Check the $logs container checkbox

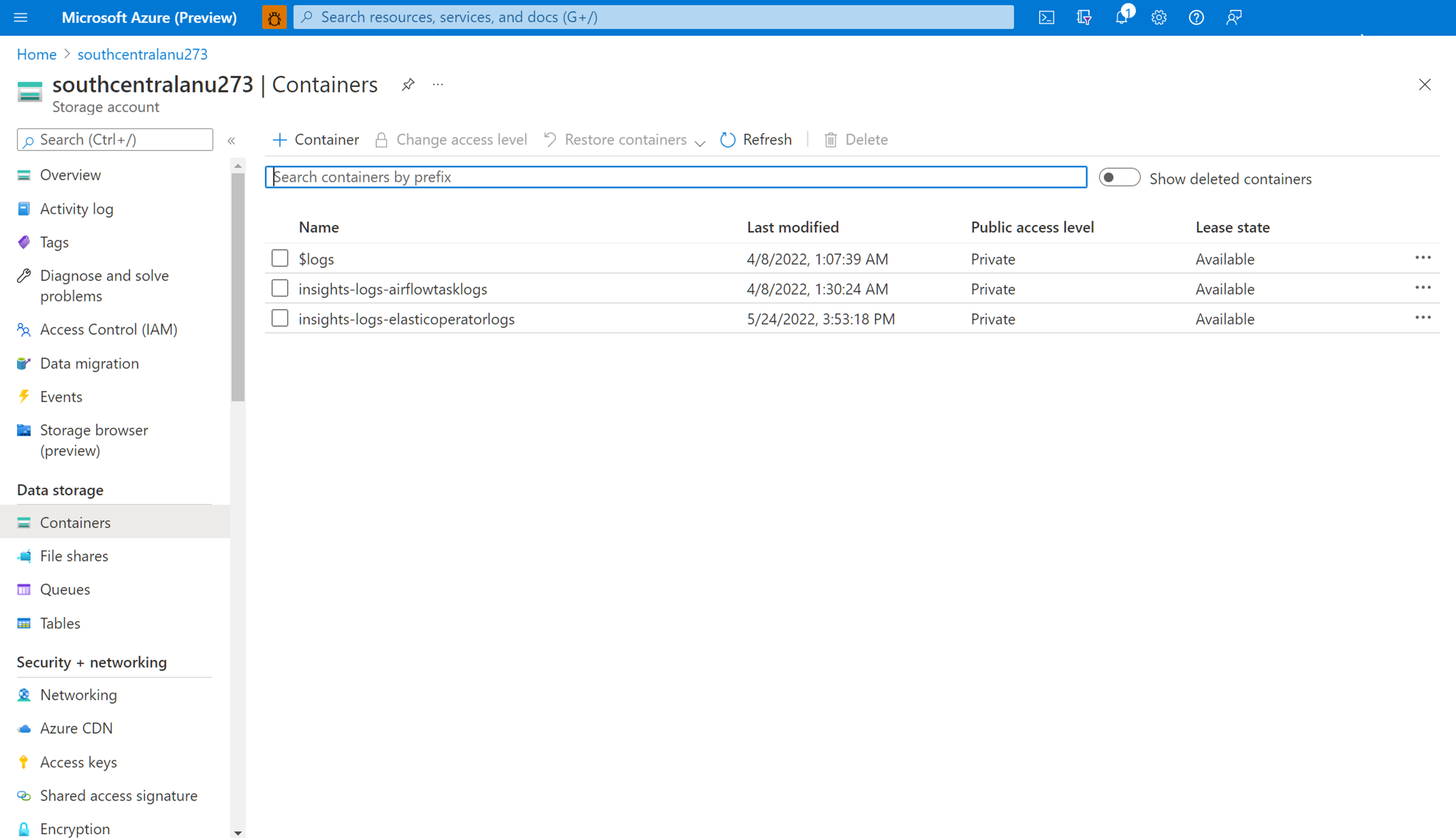click(x=280, y=258)
